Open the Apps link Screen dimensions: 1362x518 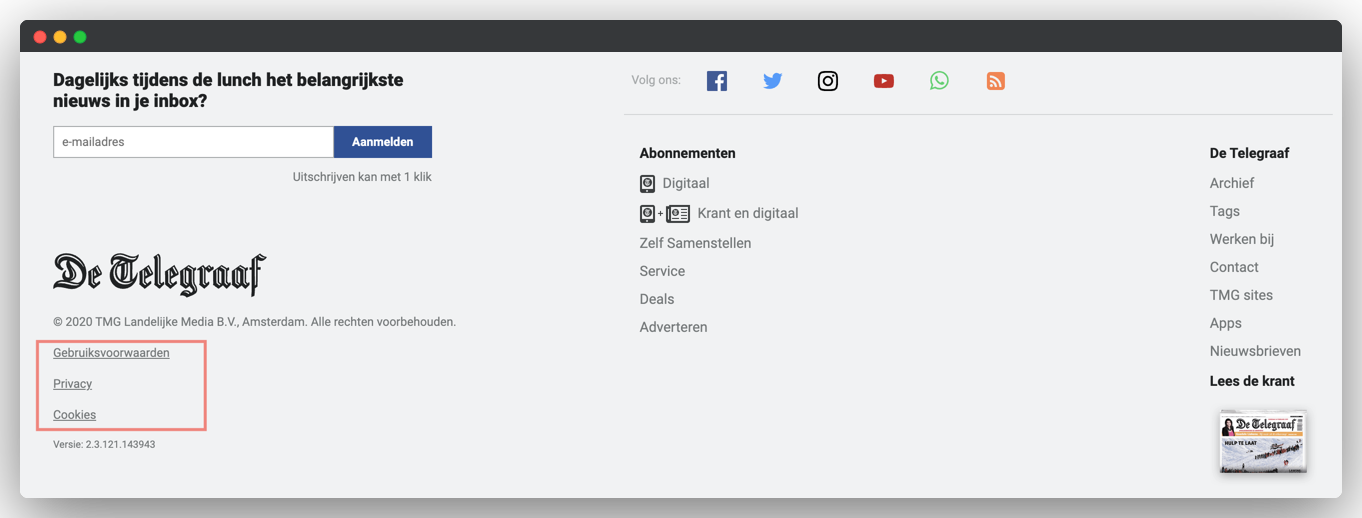click(x=1226, y=323)
